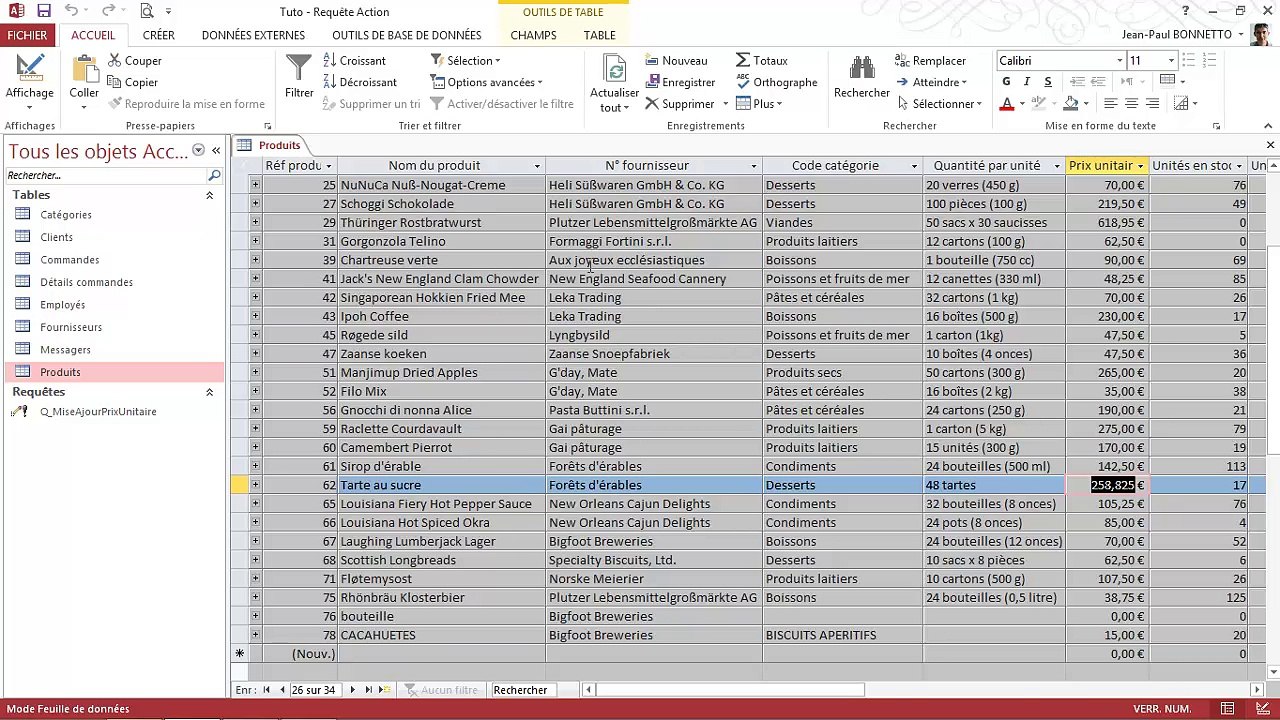Jump to the first record in the navigator
1280x720 pixels.
[266, 690]
